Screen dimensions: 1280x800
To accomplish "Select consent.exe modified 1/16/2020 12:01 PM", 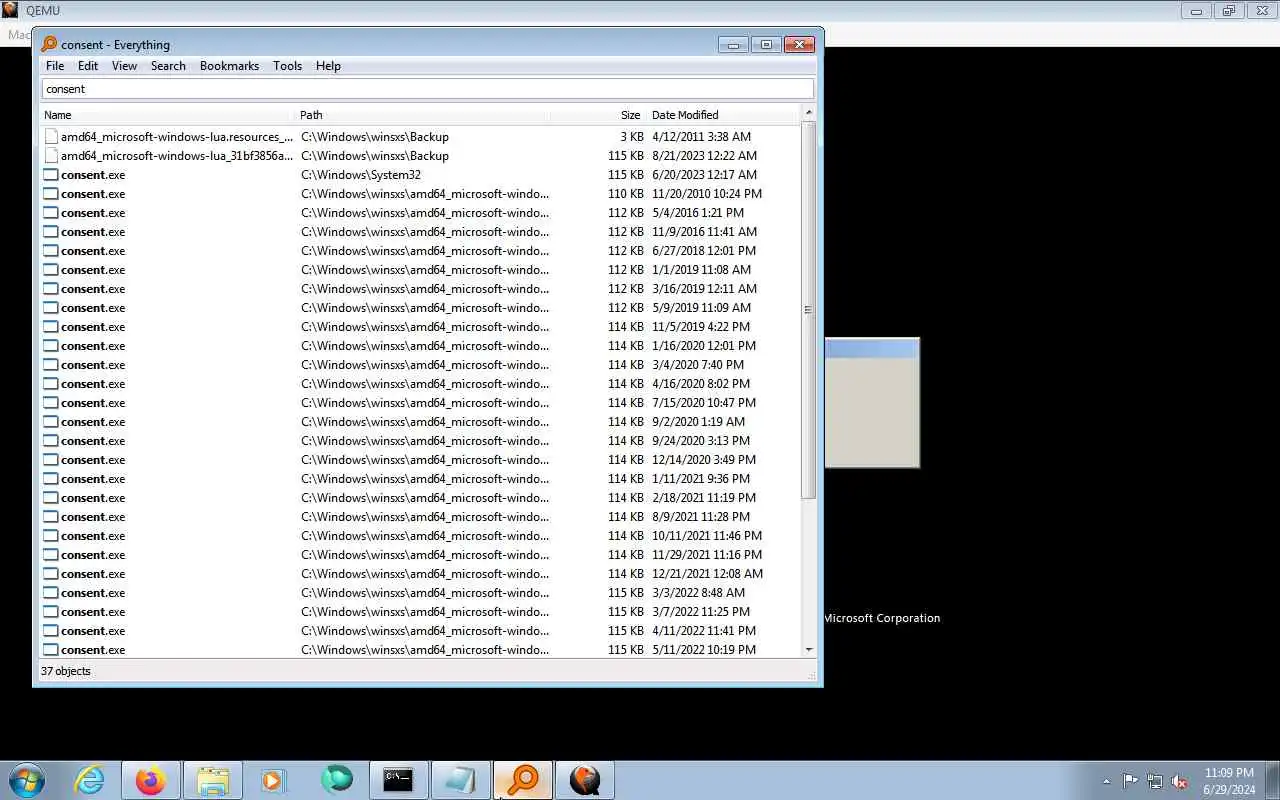I will click(x=420, y=345).
